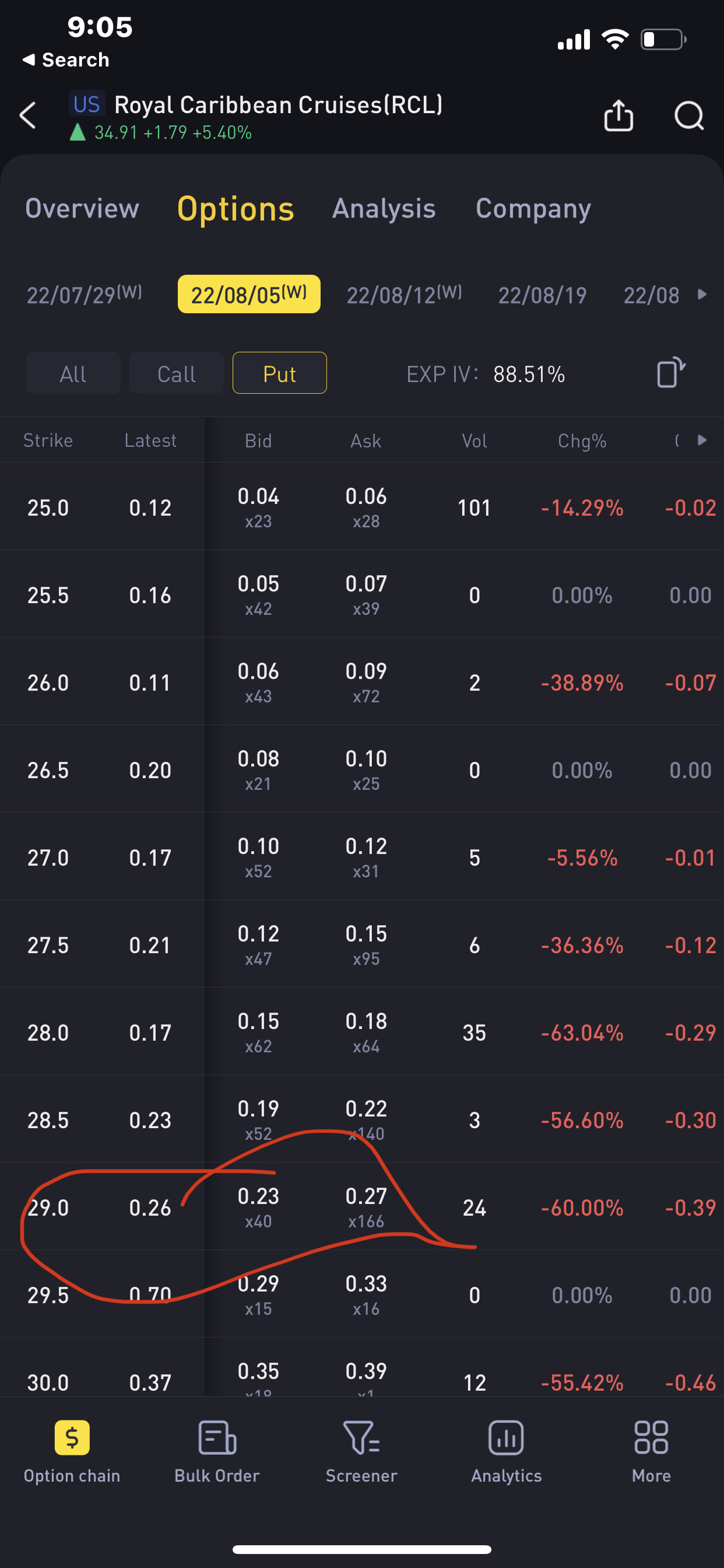
Task: Switch to the Overview tab
Action: (x=82, y=209)
